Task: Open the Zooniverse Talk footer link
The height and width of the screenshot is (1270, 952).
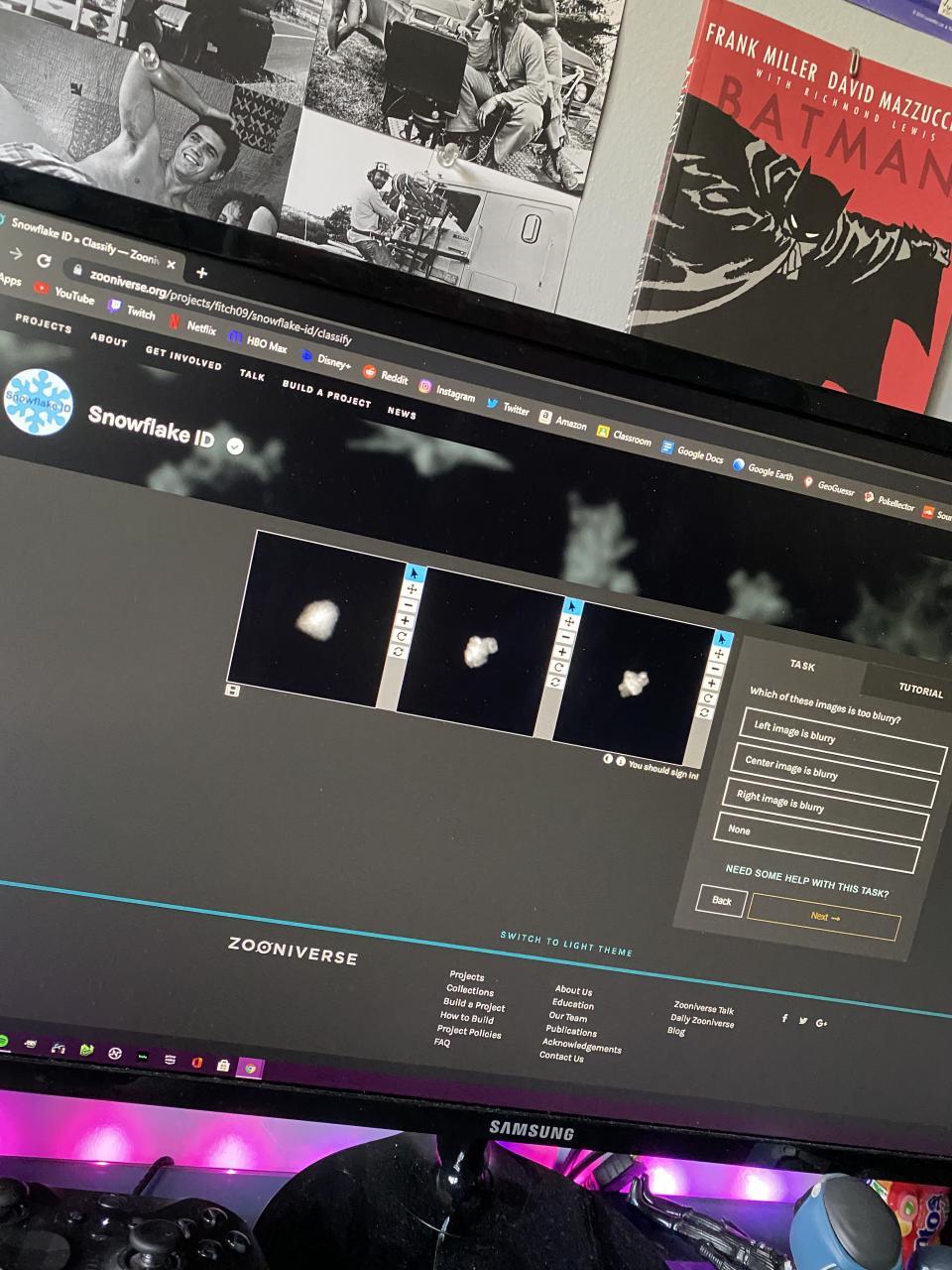Action: pos(704,1008)
